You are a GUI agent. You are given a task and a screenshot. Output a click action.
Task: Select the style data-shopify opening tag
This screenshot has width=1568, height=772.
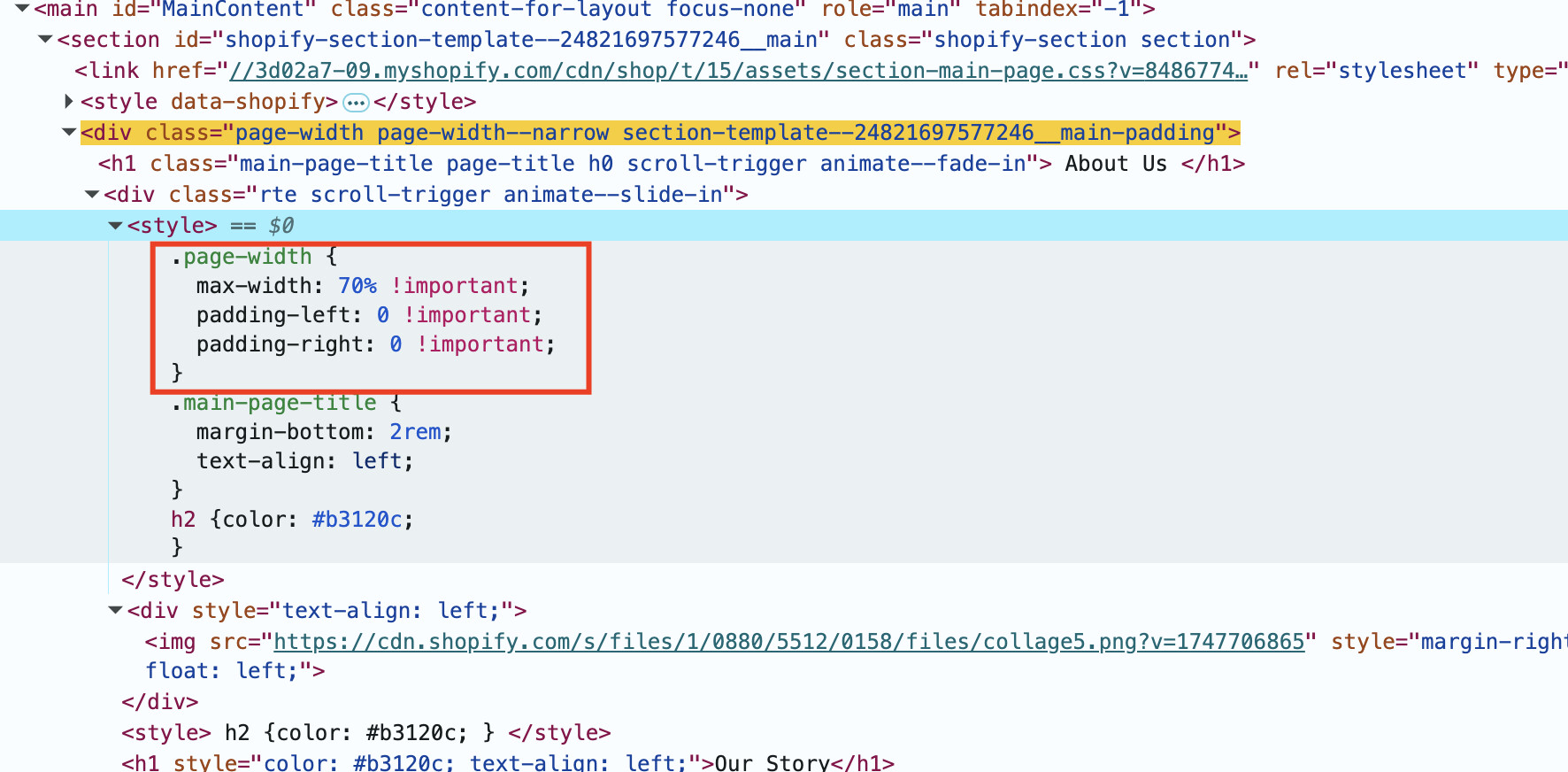click(210, 102)
